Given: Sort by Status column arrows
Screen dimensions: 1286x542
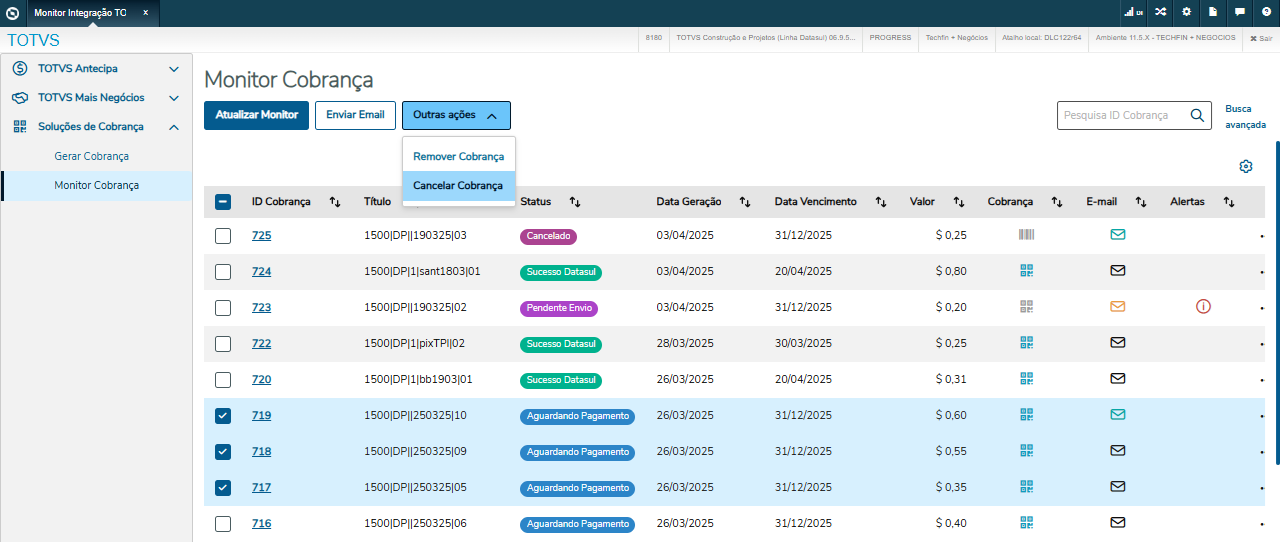Looking at the screenshot, I should 575,202.
